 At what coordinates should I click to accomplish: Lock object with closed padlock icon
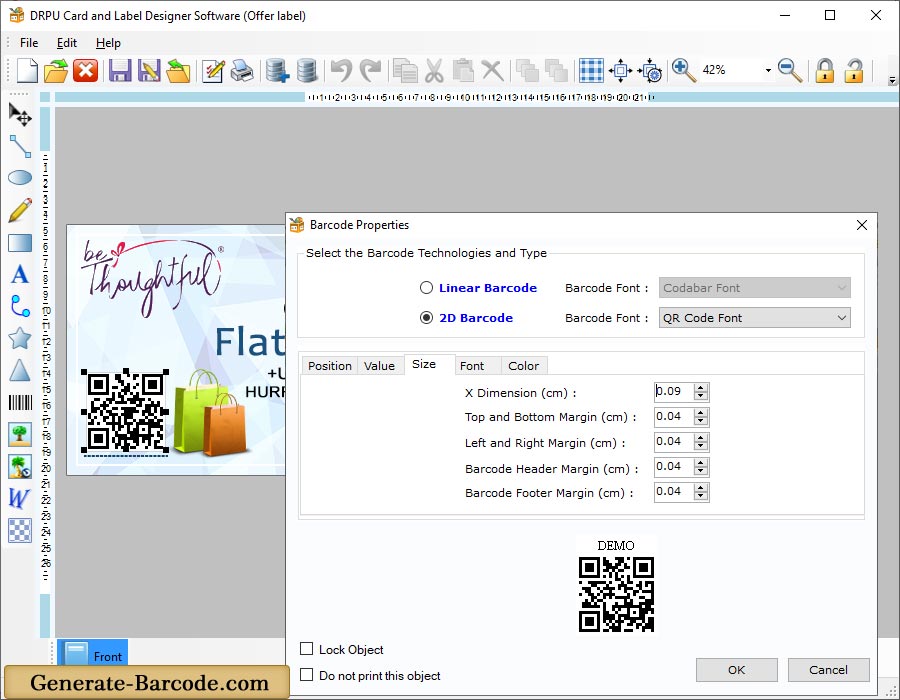point(825,71)
